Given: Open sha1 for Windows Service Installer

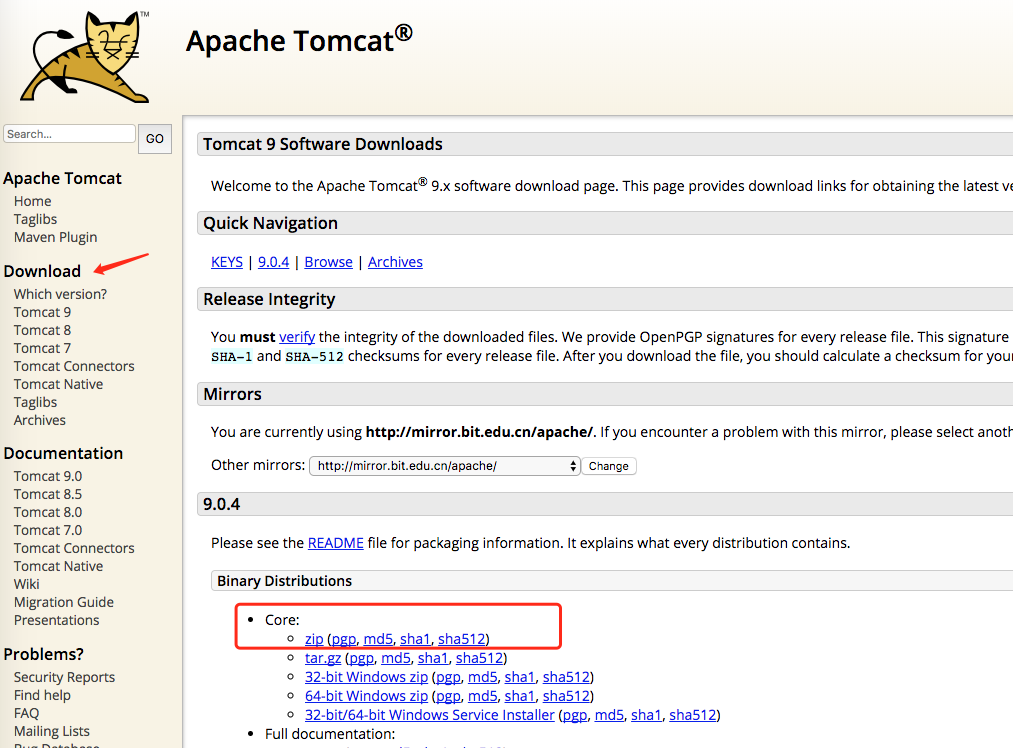Looking at the screenshot, I should 646,715.
